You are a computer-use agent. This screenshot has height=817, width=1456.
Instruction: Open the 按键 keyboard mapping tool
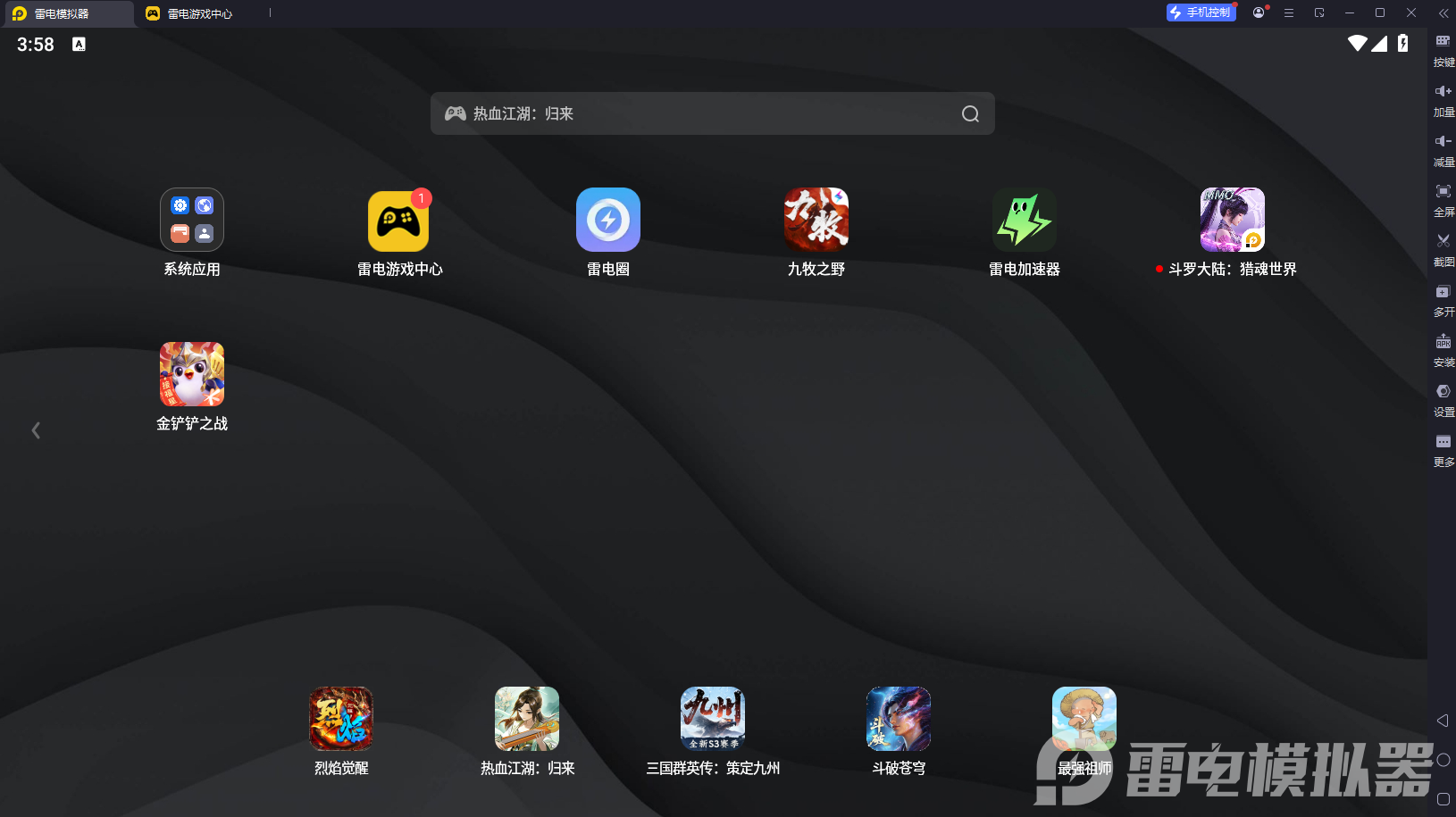(x=1443, y=50)
